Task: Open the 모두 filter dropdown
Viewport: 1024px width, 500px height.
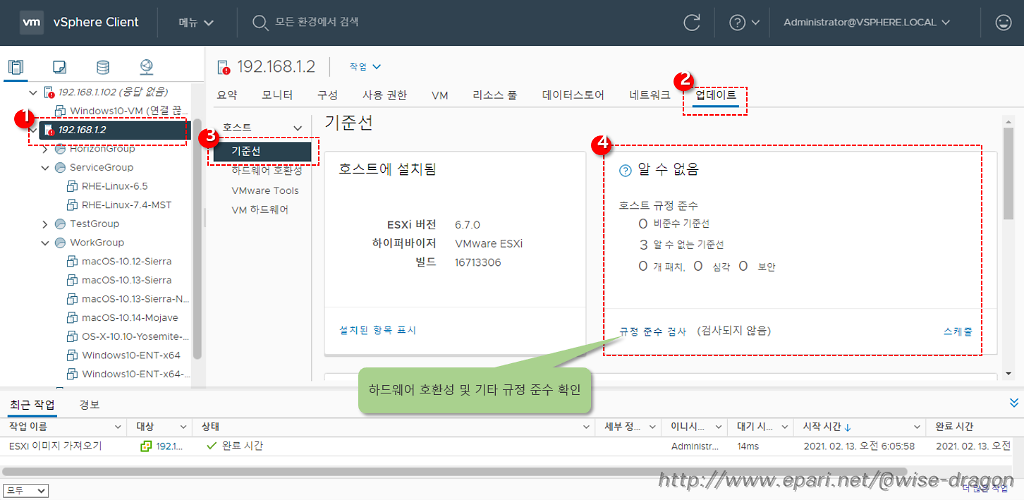Action: tap(26, 490)
